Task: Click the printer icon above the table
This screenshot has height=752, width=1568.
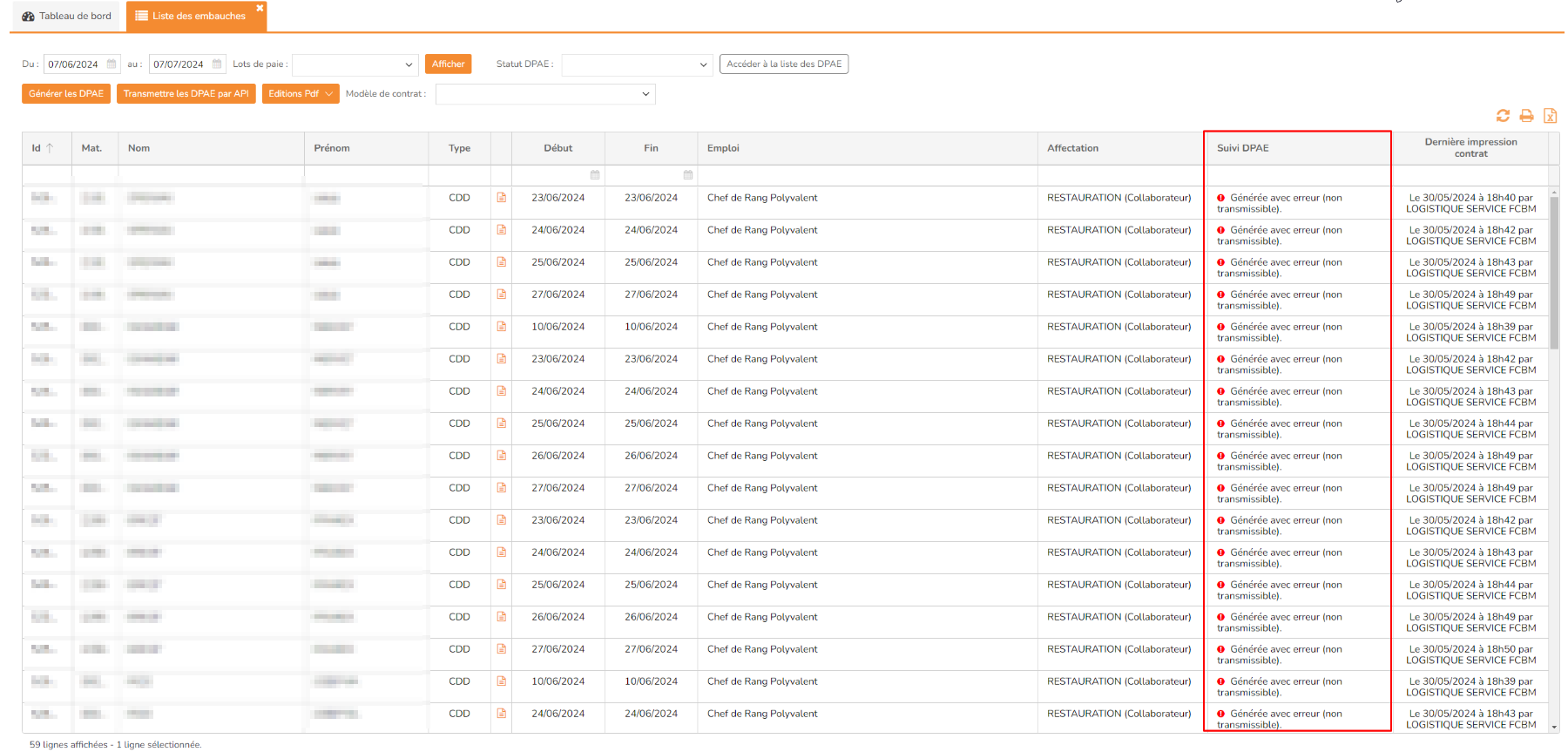Action: [x=1526, y=116]
